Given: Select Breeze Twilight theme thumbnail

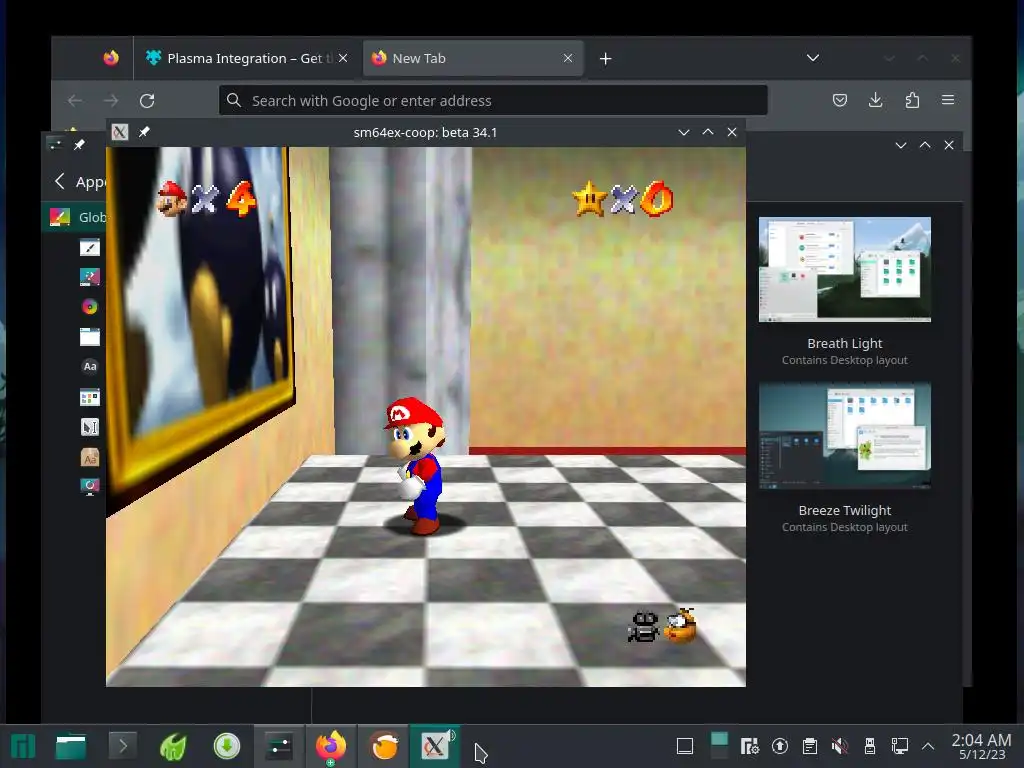Looking at the screenshot, I should pos(844,435).
